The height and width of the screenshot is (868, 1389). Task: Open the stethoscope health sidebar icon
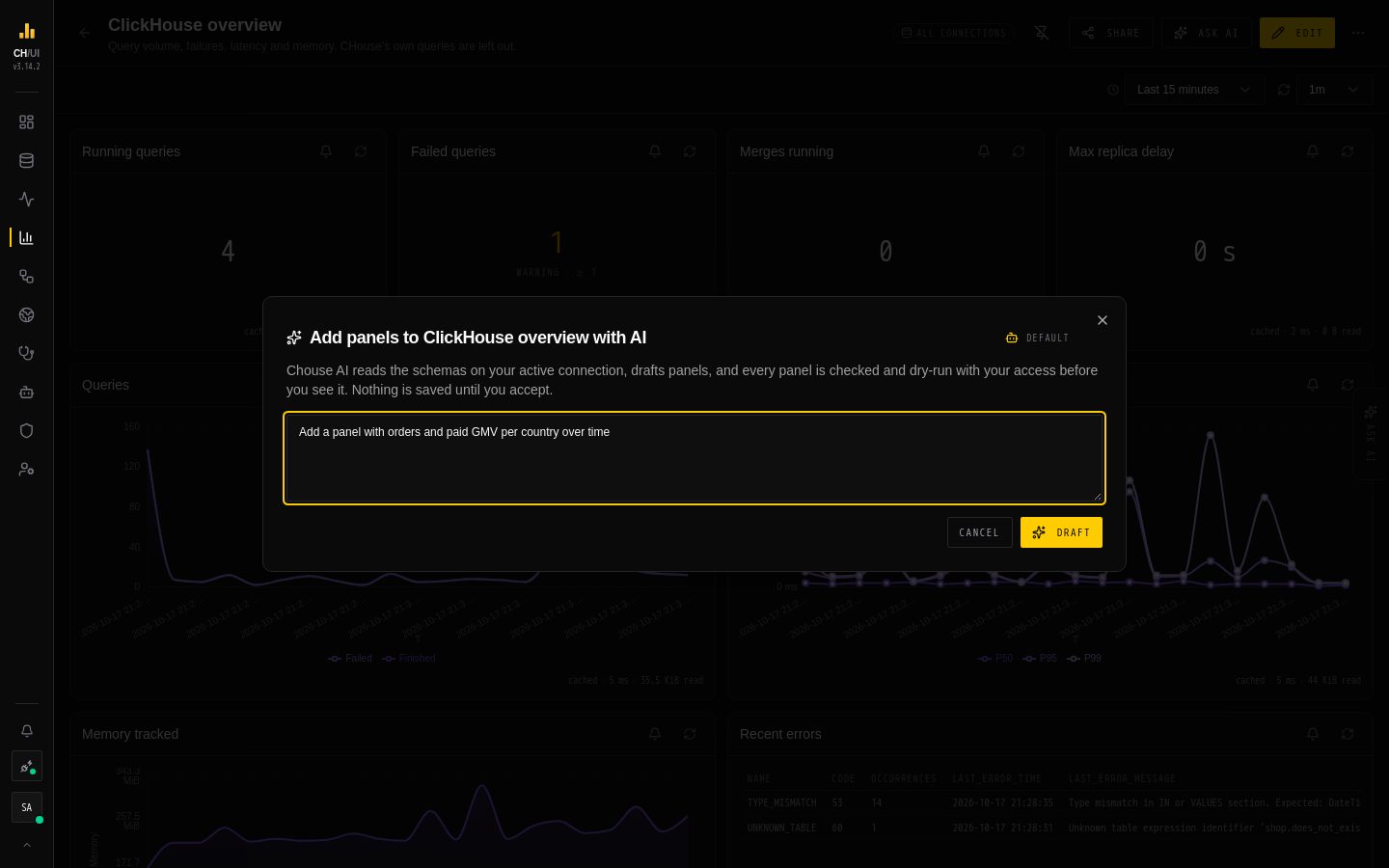[x=26, y=354]
